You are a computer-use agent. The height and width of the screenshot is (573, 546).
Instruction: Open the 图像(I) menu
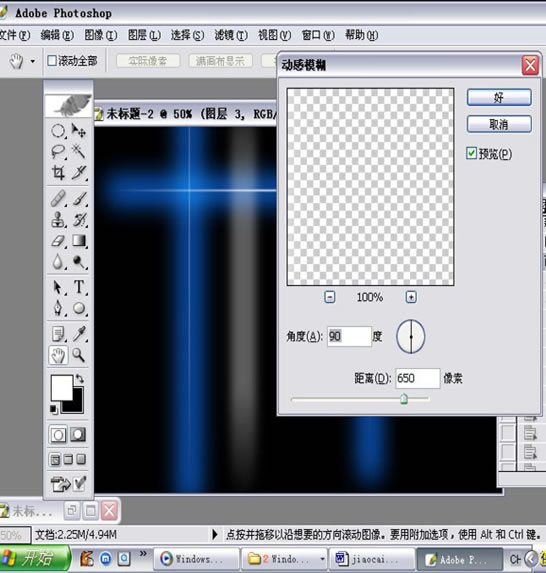[x=101, y=35]
